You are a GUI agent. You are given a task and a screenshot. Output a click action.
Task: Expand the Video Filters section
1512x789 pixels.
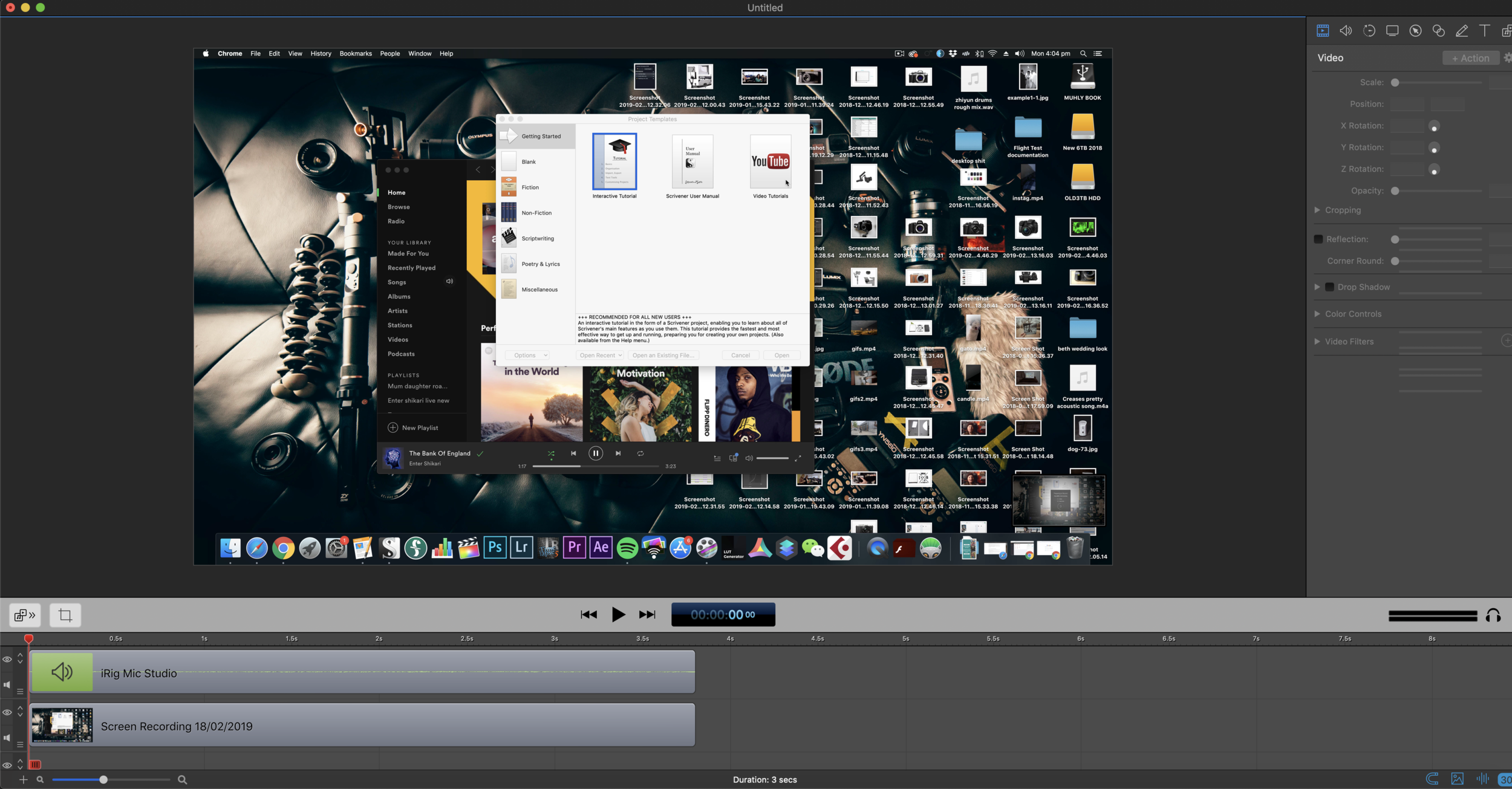[1317, 341]
